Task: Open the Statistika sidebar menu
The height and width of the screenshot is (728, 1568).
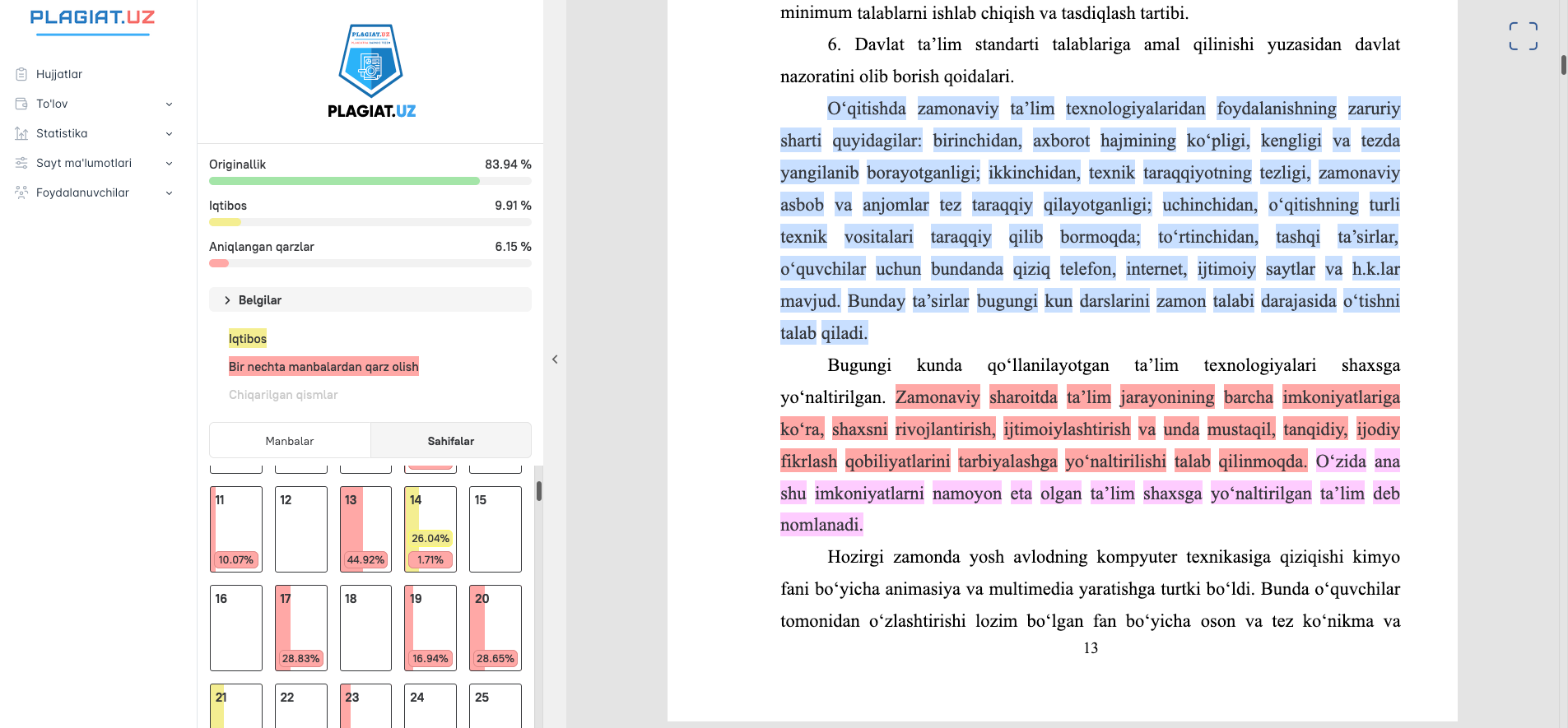Action: pyautogui.click(x=95, y=133)
